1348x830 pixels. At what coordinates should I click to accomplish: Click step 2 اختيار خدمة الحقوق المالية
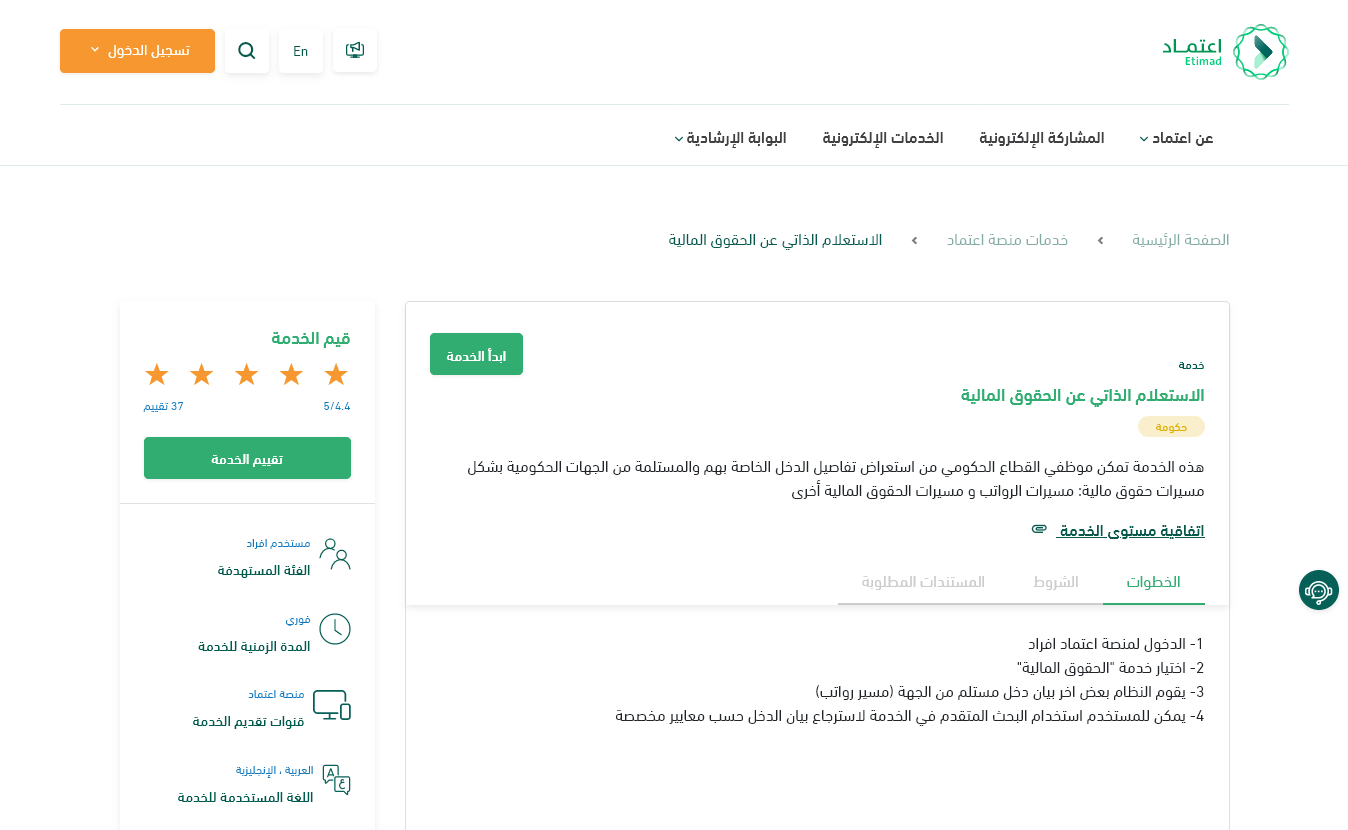1110,668
